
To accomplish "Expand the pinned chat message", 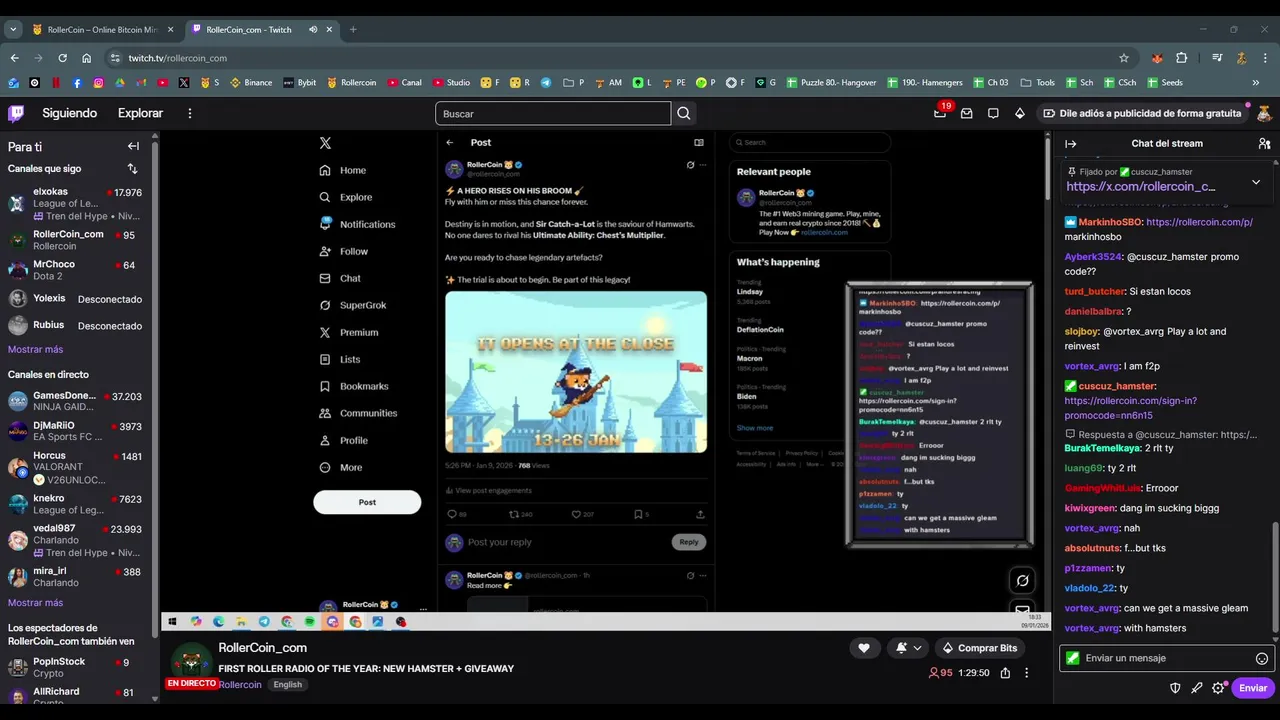I will point(1256,182).
